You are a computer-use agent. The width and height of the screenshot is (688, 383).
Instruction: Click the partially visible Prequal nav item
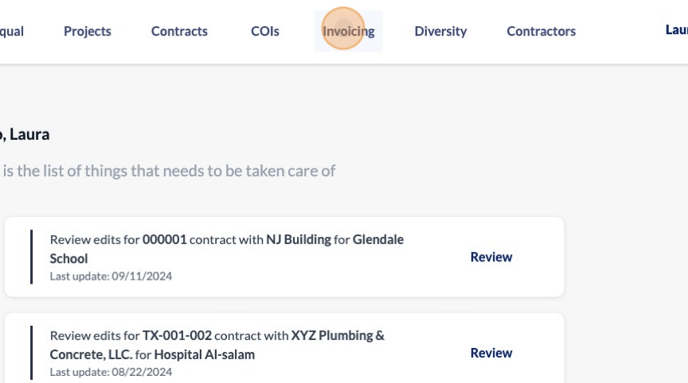(12, 31)
